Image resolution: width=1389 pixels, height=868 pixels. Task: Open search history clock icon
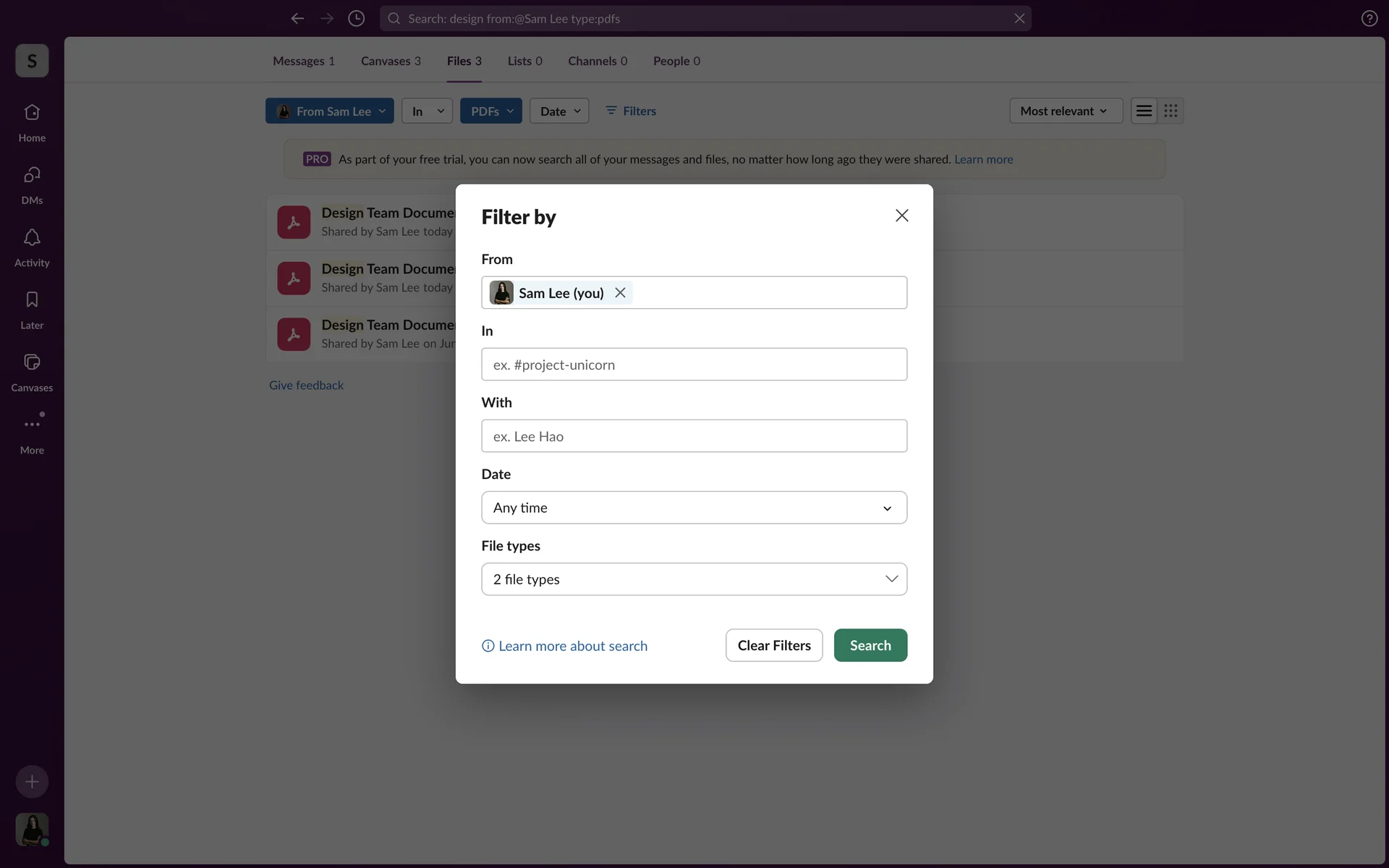click(356, 19)
